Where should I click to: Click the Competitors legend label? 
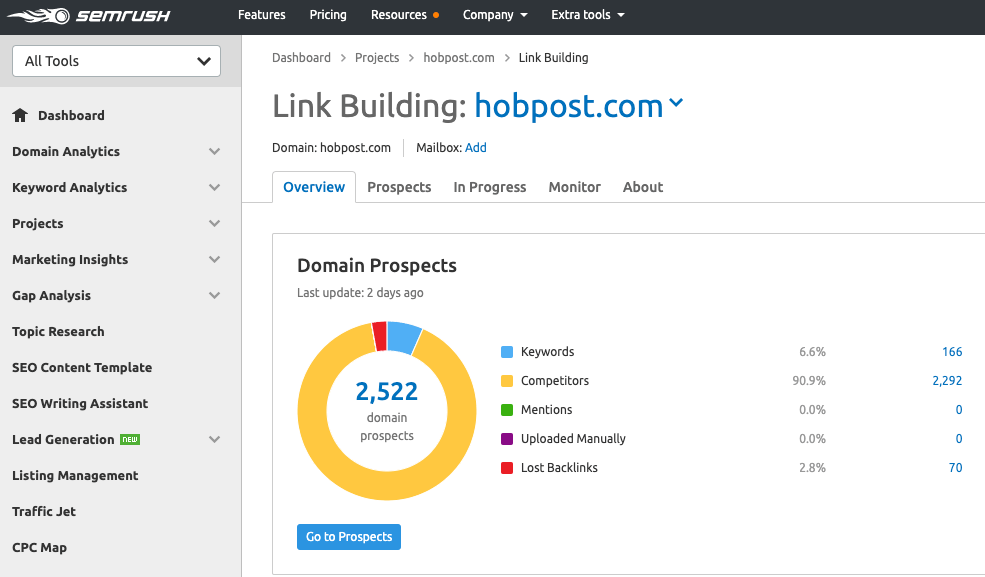[x=555, y=380]
